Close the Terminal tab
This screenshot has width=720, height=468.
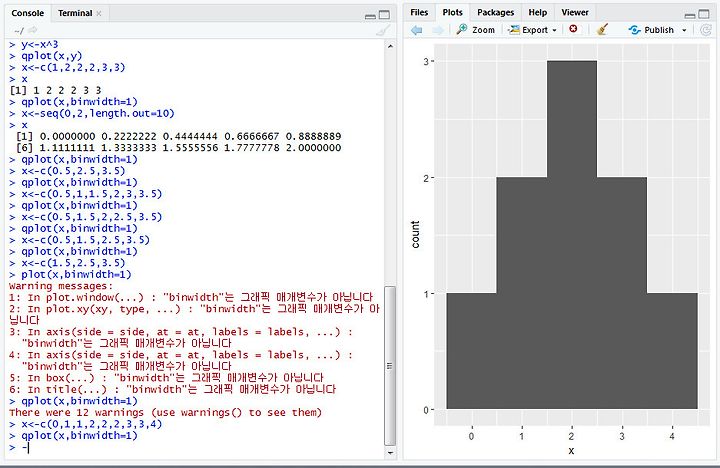99,14
